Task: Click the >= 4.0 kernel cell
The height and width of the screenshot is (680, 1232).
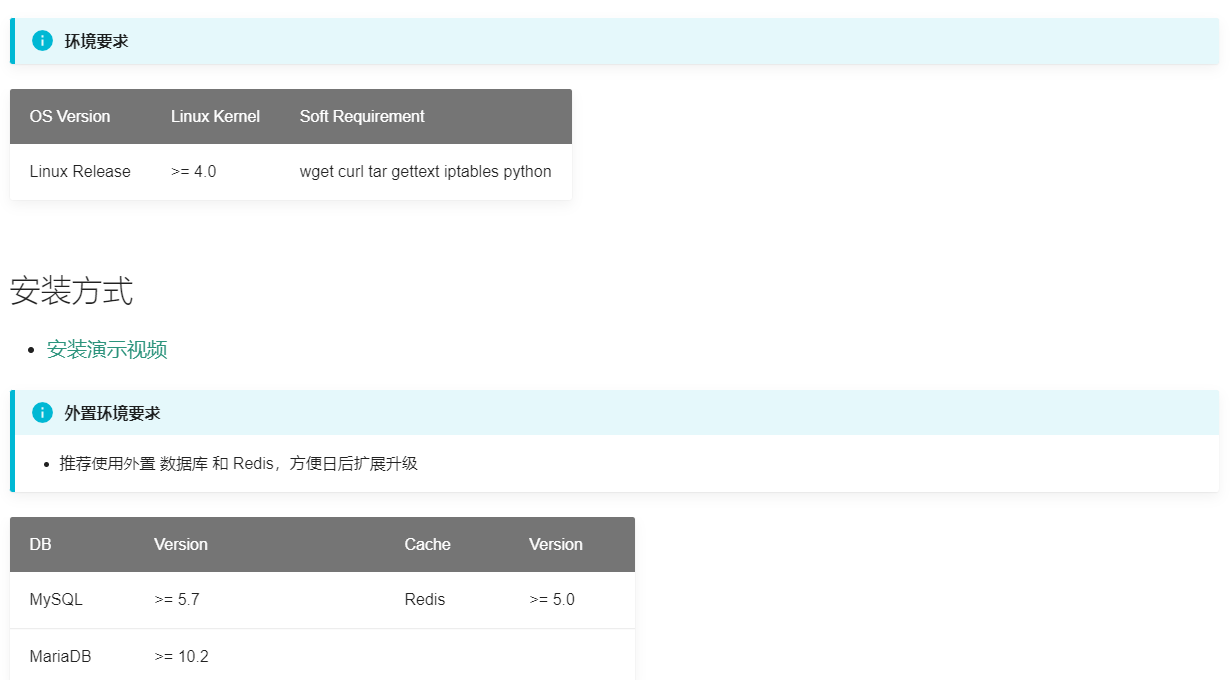Action: (x=193, y=172)
